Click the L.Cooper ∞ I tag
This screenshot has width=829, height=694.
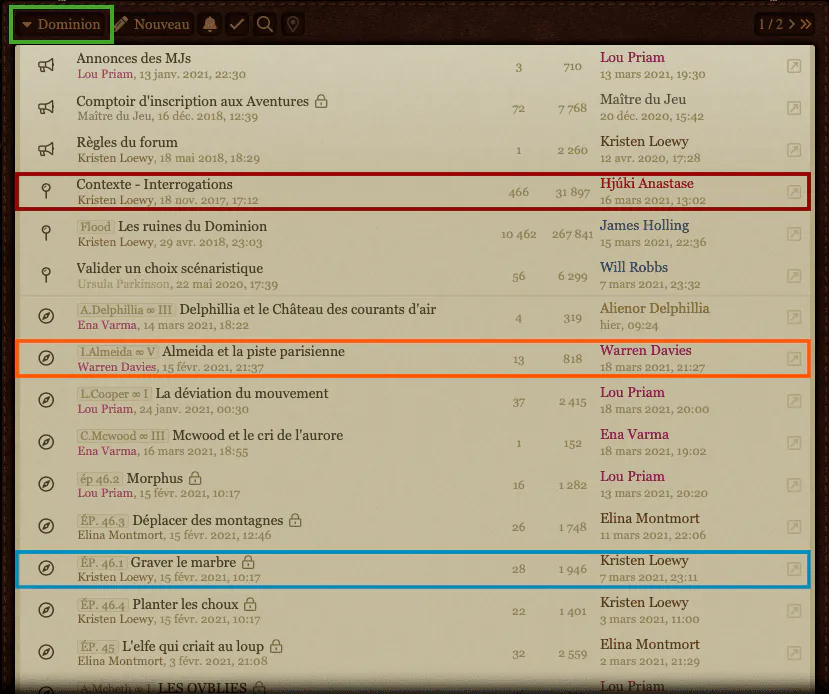114,394
